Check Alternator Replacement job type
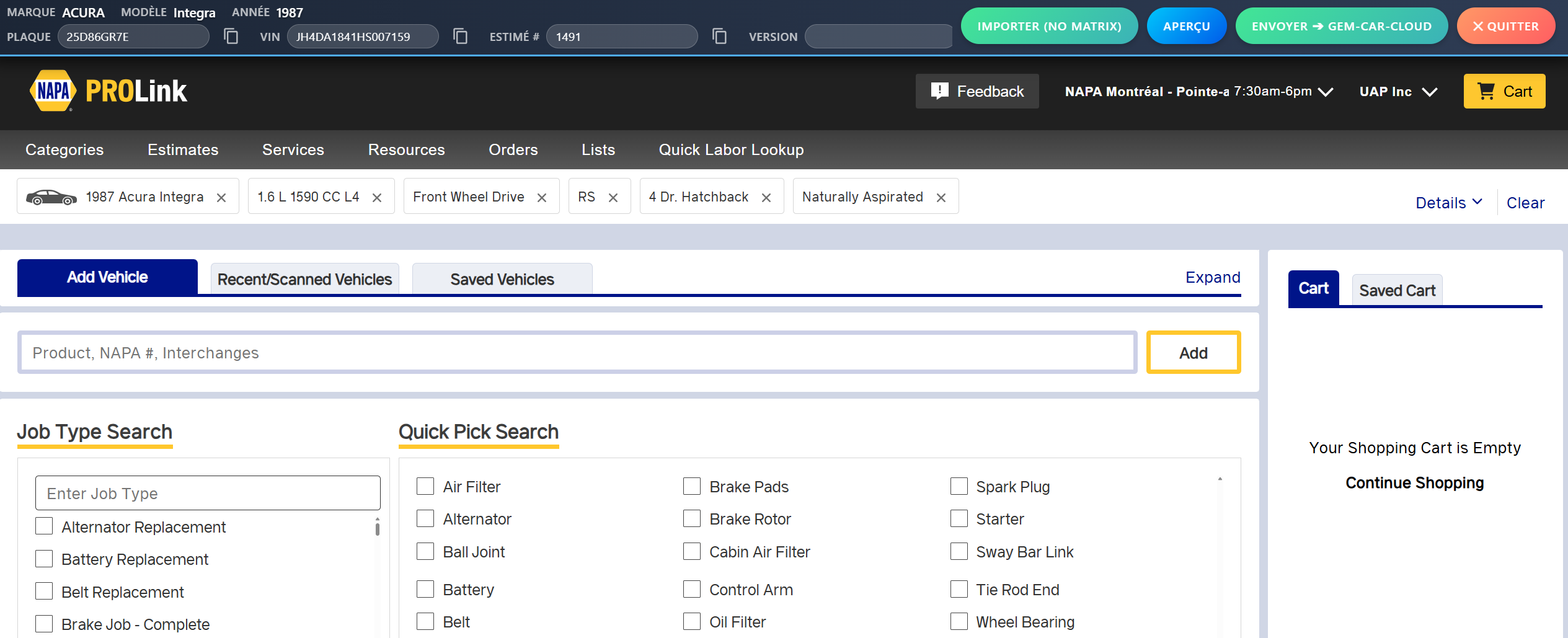 click(44, 526)
